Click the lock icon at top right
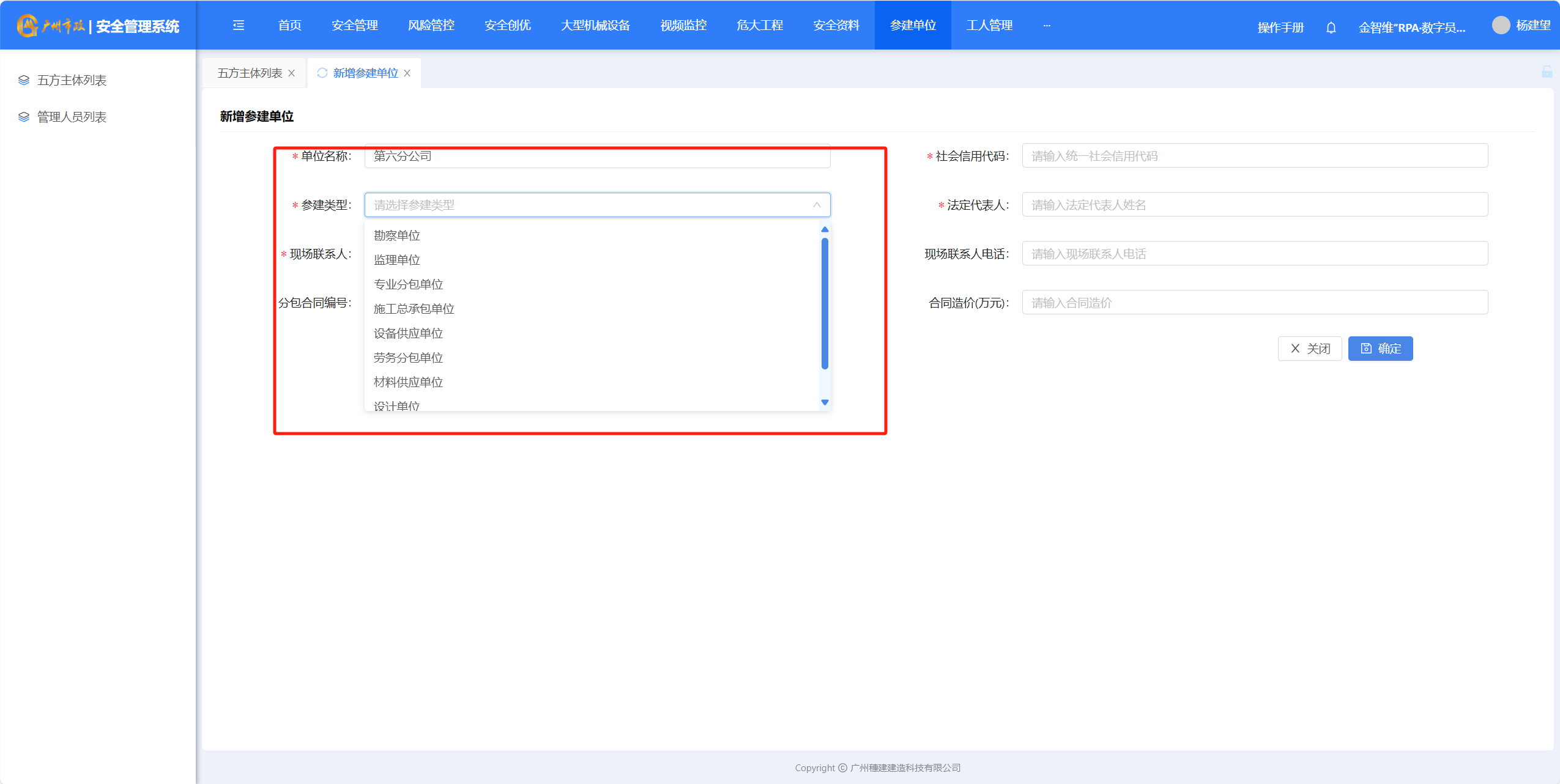The width and height of the screenshot is (1560, 784). [x=1547, y=72]
